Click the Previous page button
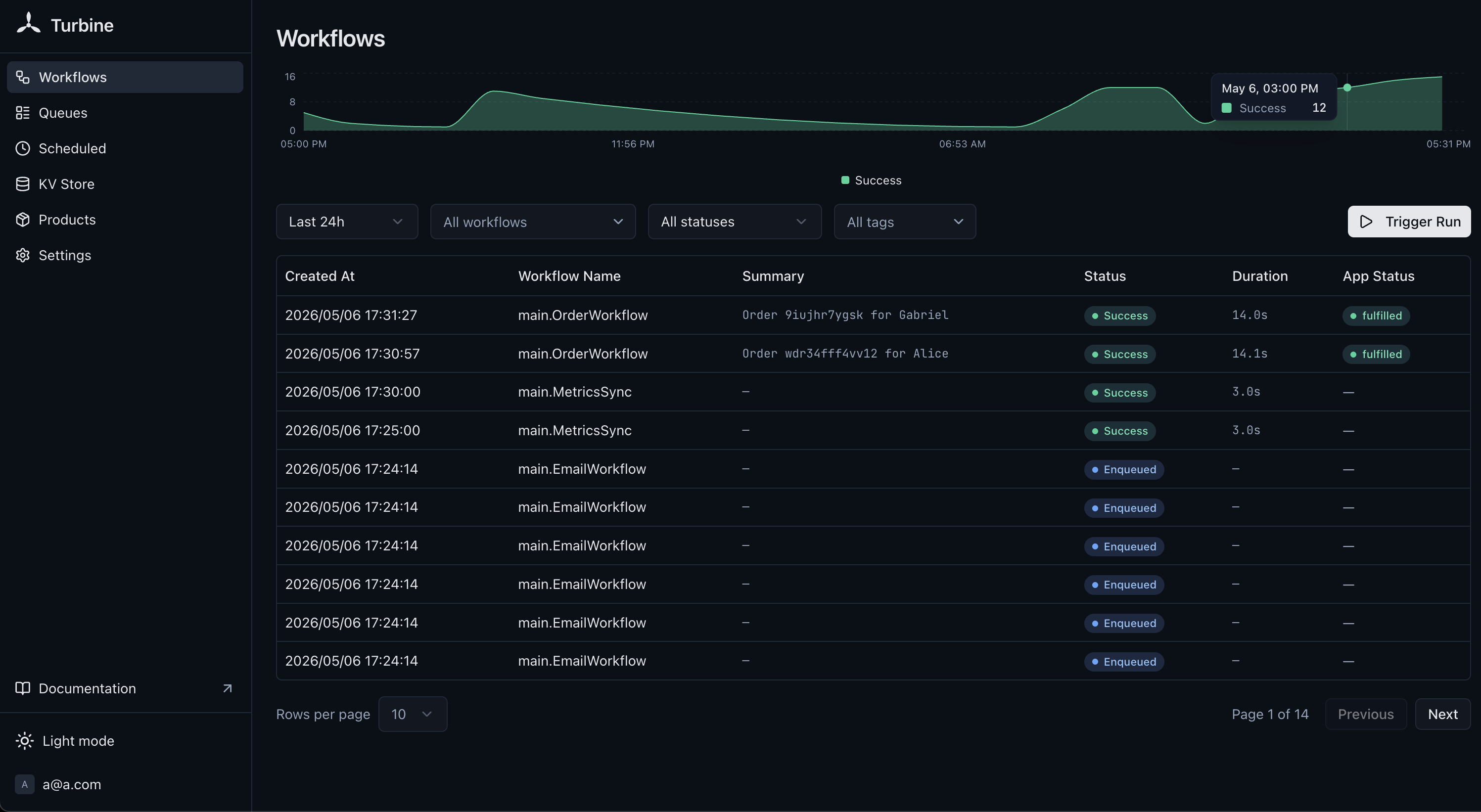 pos(1365,714)
